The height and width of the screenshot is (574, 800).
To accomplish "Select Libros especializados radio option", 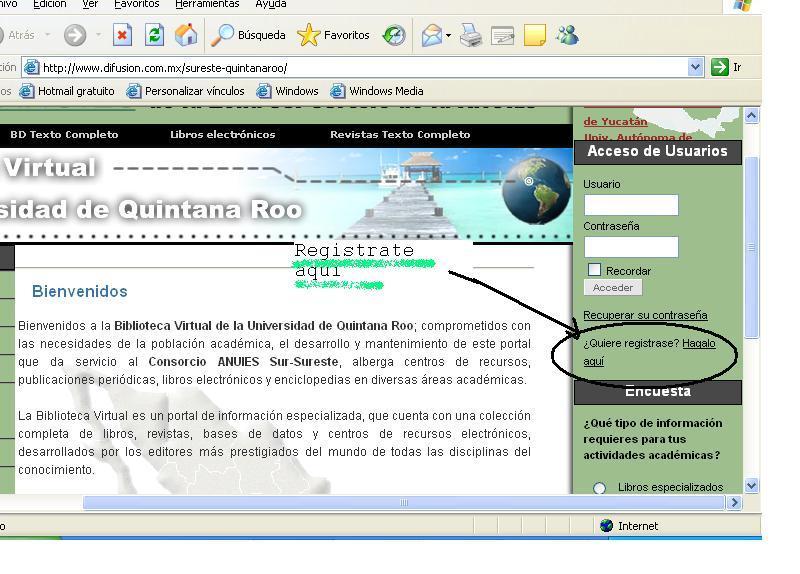I will coord(599,488).
